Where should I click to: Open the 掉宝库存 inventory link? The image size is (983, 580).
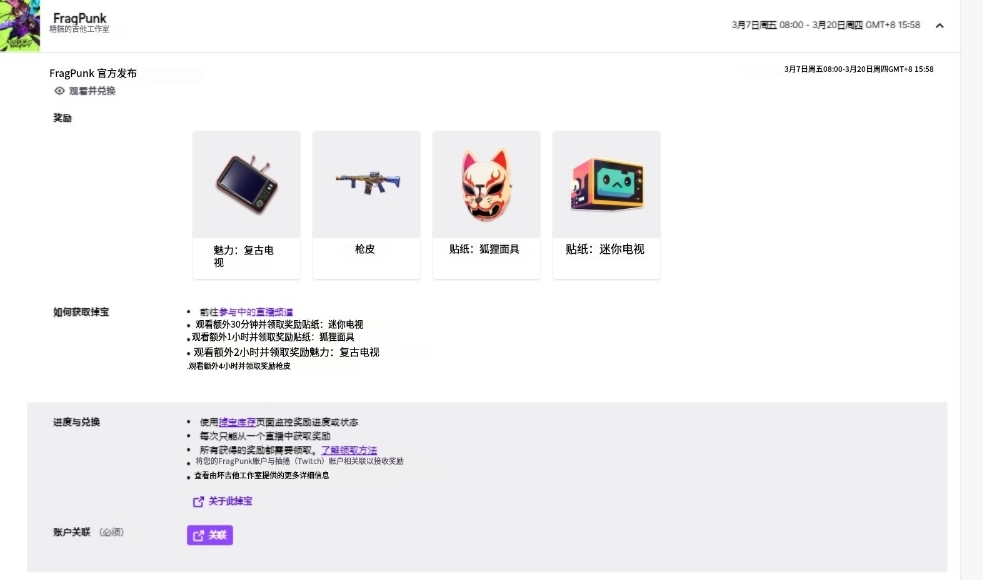pyautogui.click(x=237, y=422)
